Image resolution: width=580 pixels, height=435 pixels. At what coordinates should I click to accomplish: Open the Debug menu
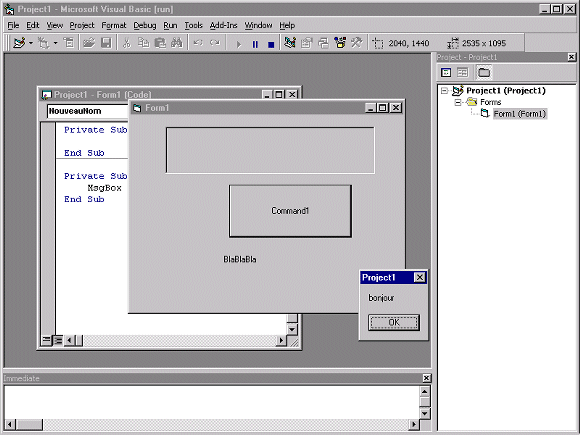coord(145,25)
